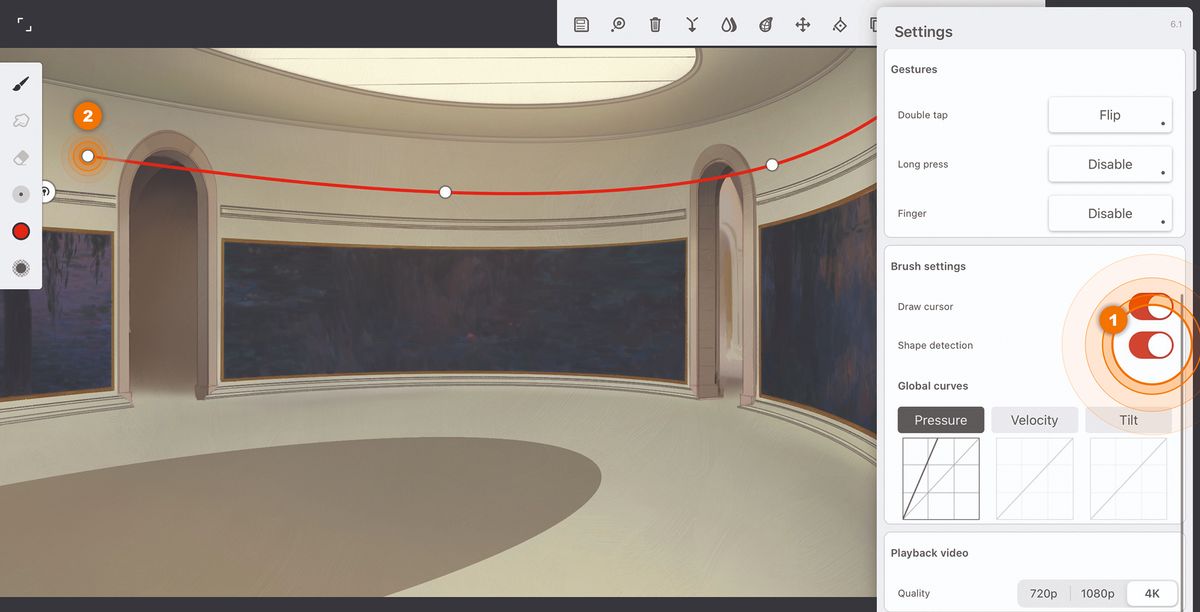Select the red color swatch in the sidebar
This screenshot has height=612, width=1200.
pos(21,231)
